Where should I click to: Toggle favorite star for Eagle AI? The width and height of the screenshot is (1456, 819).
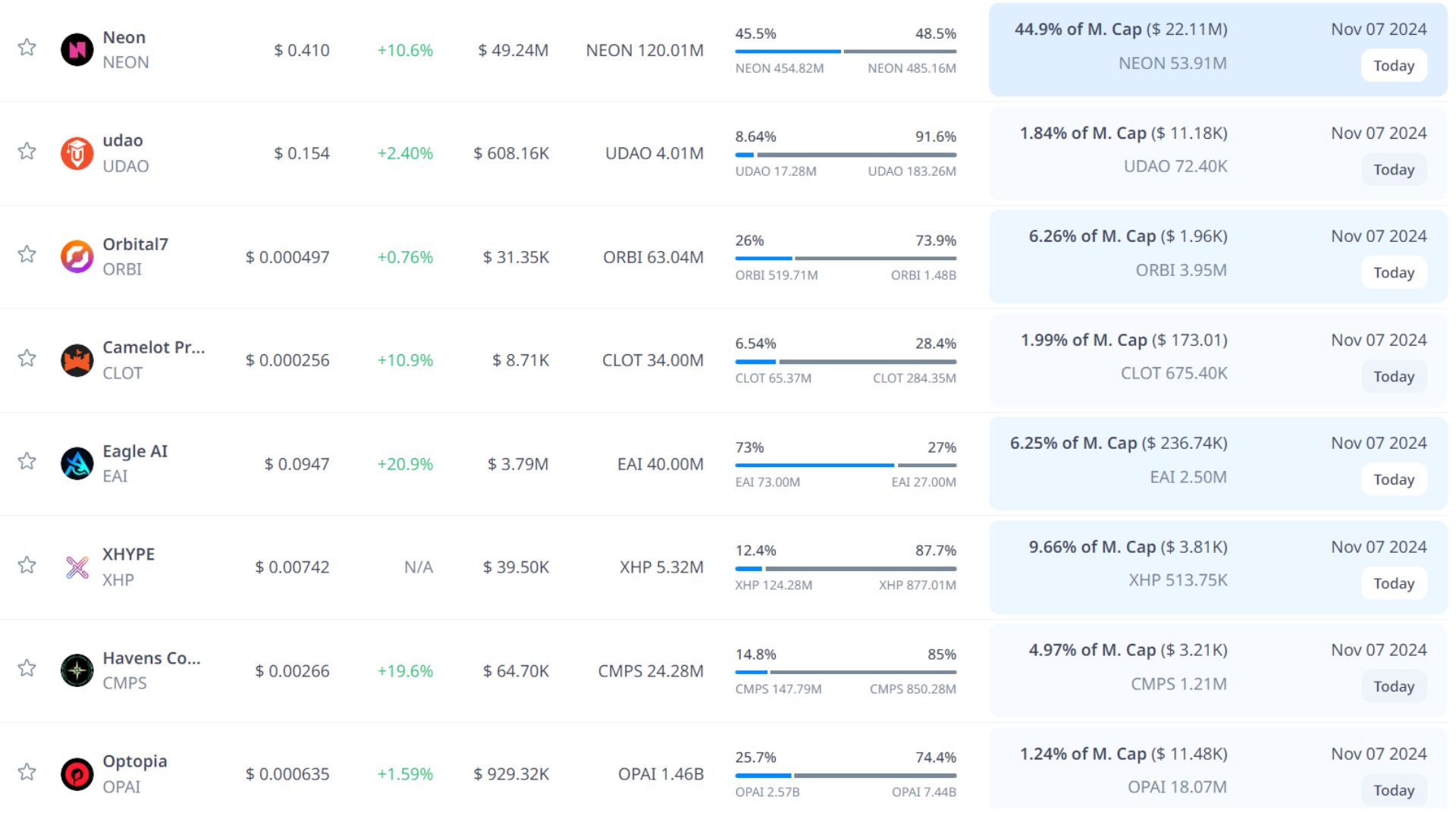[27, 461]
